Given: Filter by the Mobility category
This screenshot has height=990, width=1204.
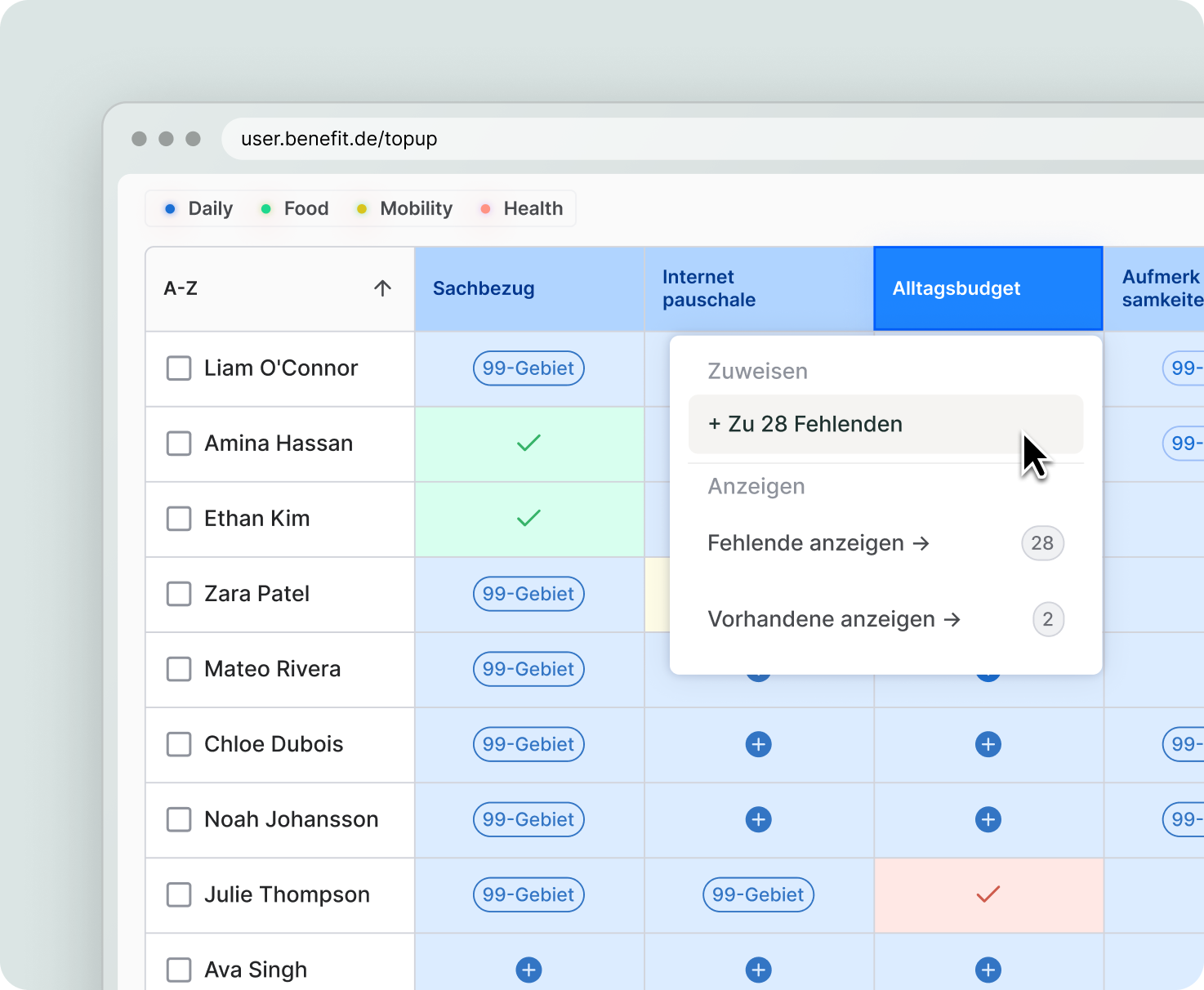Looking at the screenshot, I should [x=404, y=208].
